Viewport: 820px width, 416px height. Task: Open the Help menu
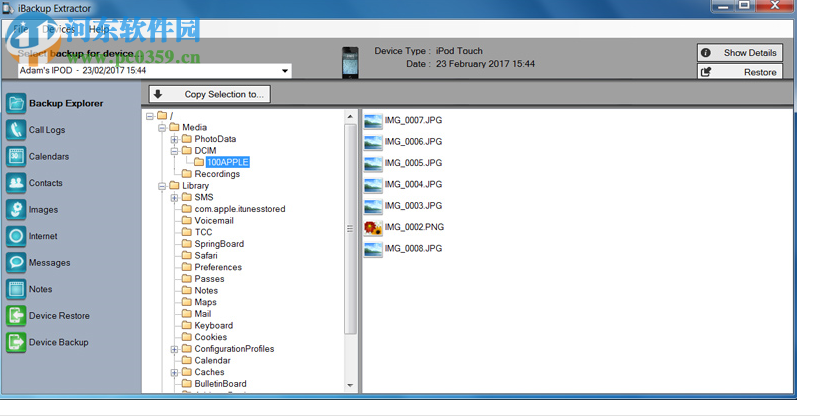click(x=98, y=29)
